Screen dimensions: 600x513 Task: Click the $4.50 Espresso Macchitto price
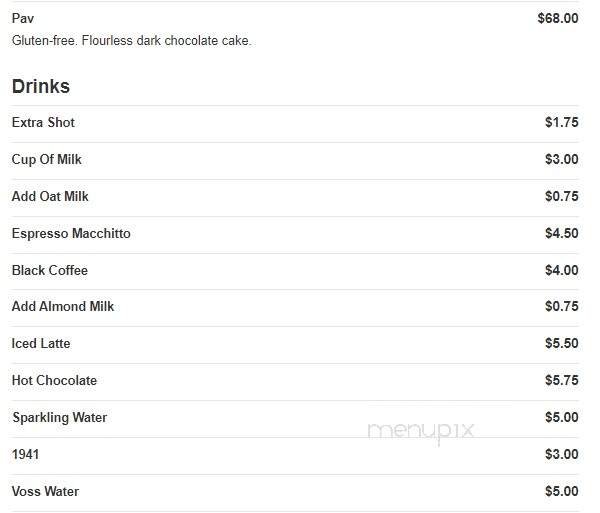(561, 234)
